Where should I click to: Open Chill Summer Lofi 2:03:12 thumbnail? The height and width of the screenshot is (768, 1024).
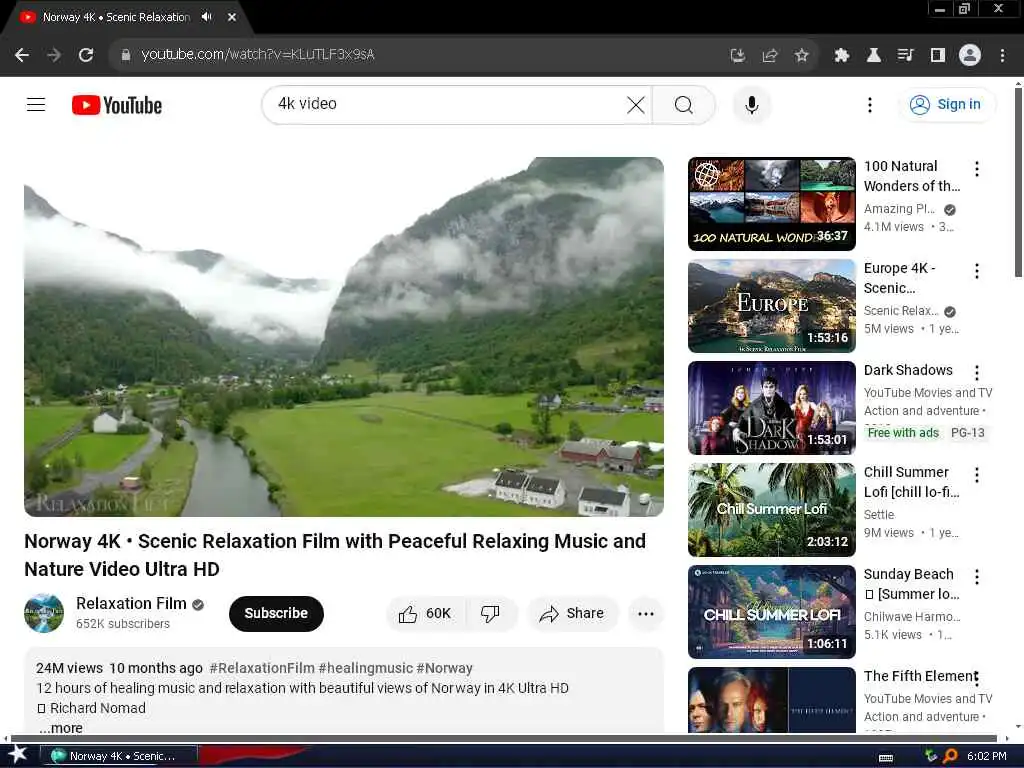tap(771, 509)
